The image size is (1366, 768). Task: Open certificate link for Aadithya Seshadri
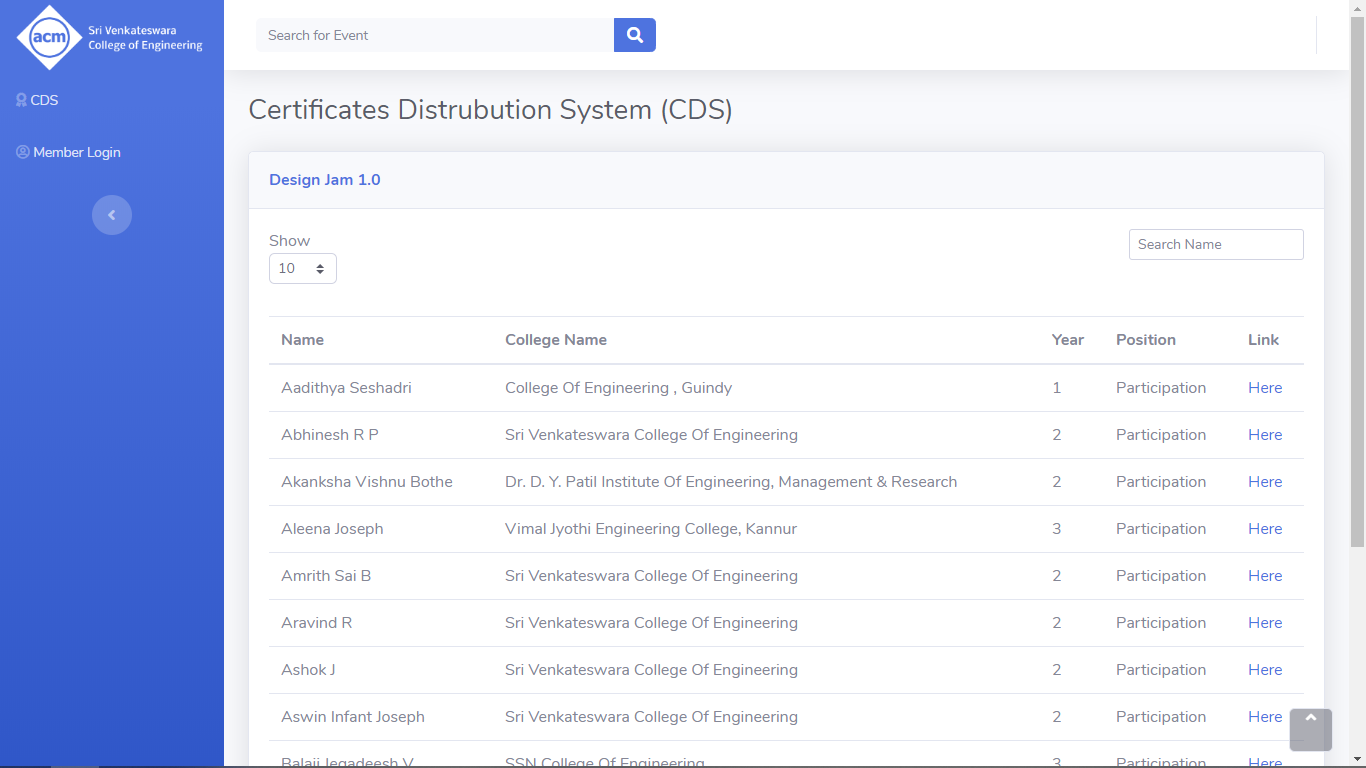point(1264,388)
